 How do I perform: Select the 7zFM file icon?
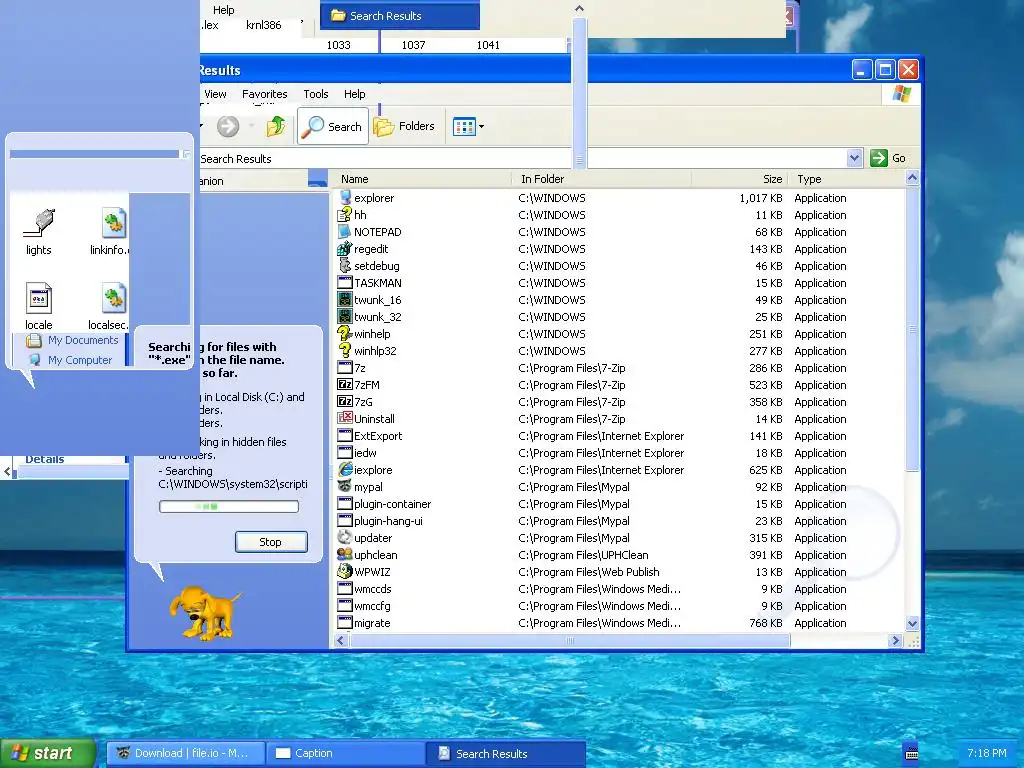click(x=345, y=384)
